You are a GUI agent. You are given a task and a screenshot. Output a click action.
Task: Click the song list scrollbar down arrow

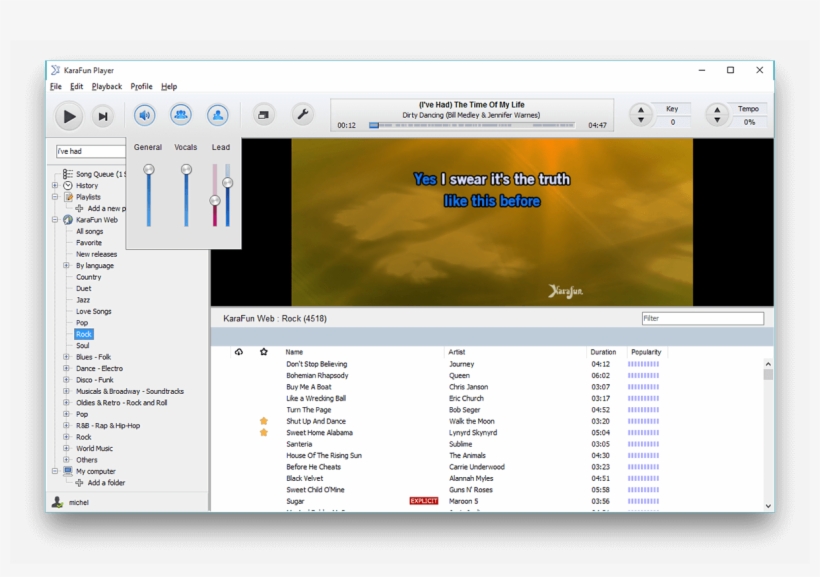pyautogui.click(x=768, y=506)
